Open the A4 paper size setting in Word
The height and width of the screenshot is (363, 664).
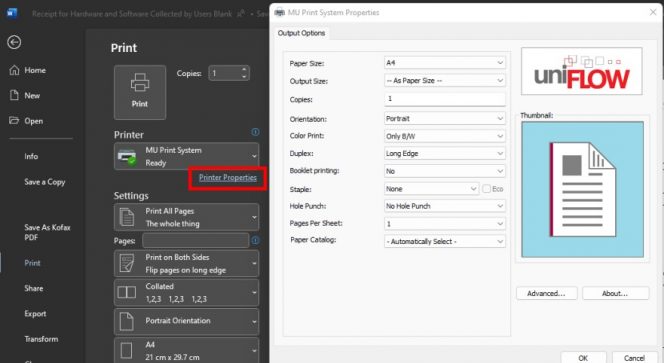tap(186, 350)
